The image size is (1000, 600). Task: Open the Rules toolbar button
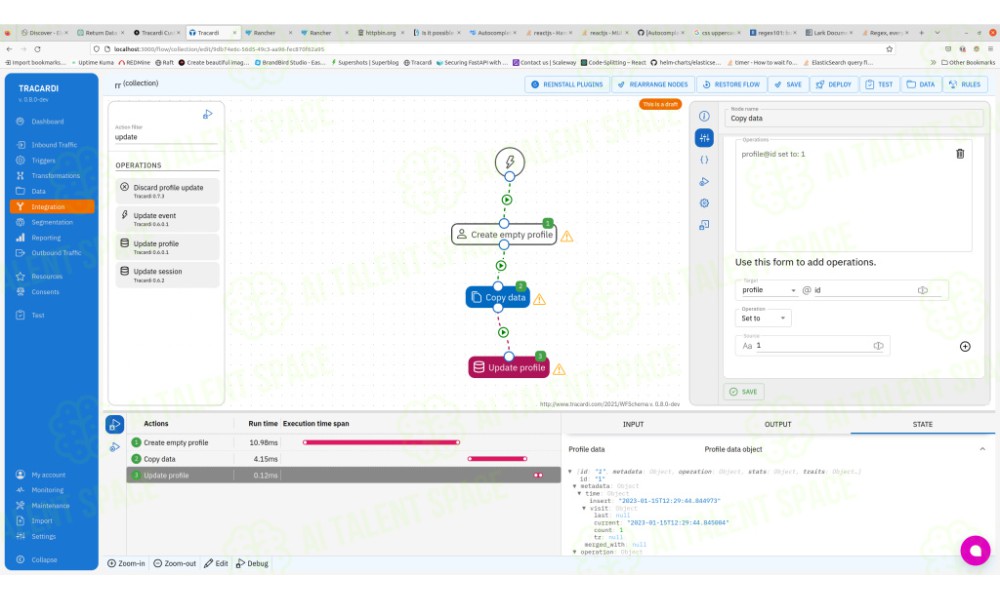click(964, 84)
